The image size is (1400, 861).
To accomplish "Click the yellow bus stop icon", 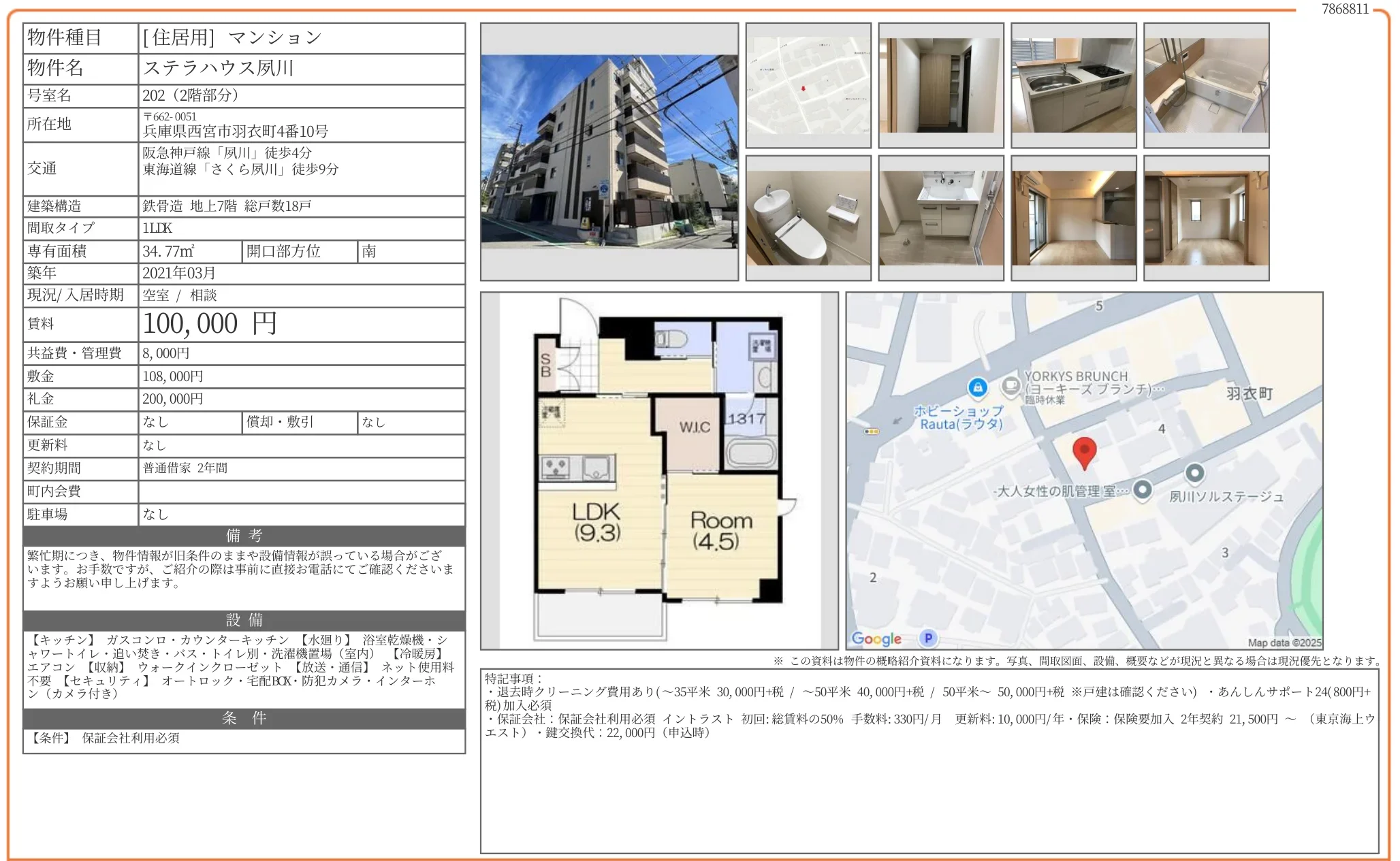I will (871, 432).
